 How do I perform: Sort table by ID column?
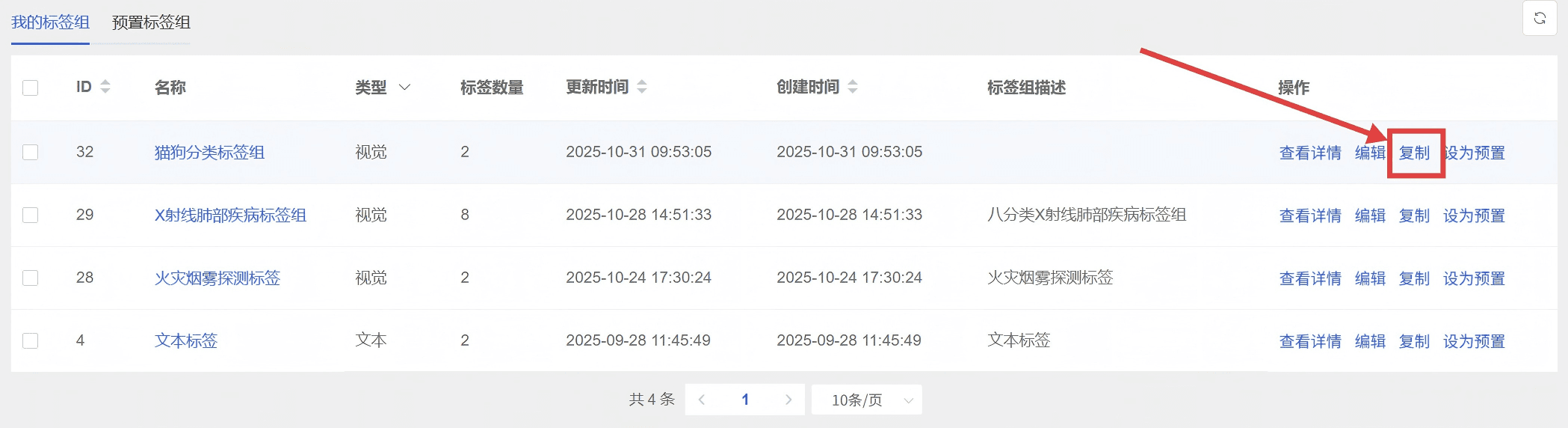[105, 87]
